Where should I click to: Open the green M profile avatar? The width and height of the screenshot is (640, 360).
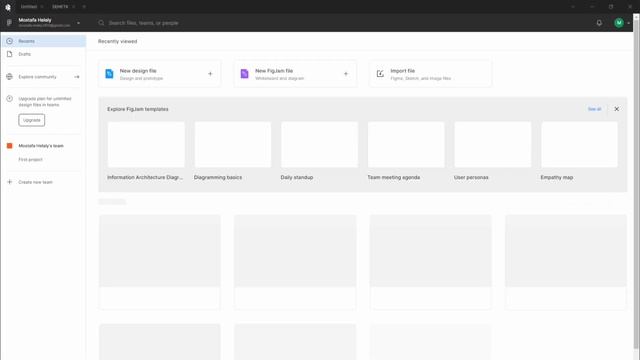tap(619, 23)
